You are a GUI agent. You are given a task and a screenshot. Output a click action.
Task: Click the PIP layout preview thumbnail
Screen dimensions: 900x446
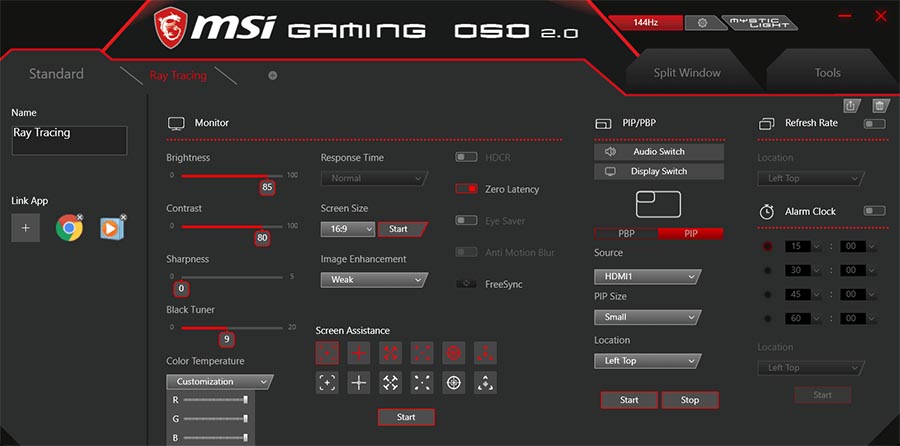(658, 204)
